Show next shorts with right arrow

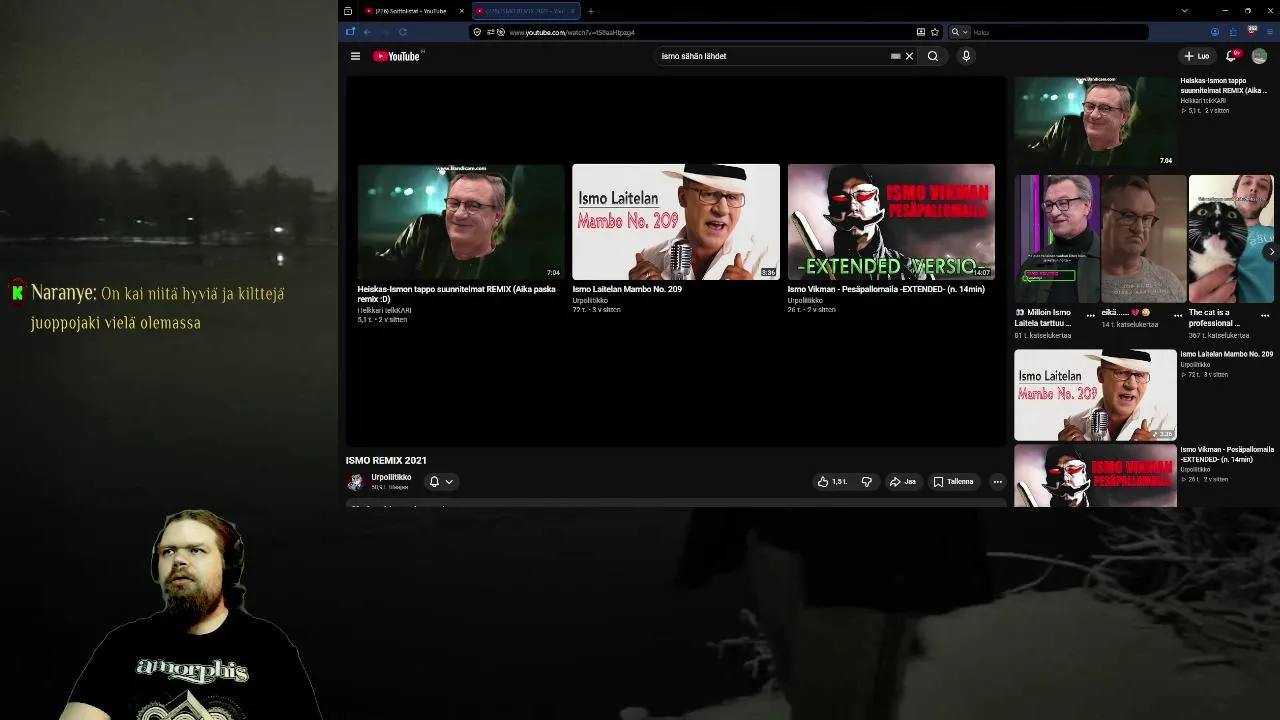1271,252
